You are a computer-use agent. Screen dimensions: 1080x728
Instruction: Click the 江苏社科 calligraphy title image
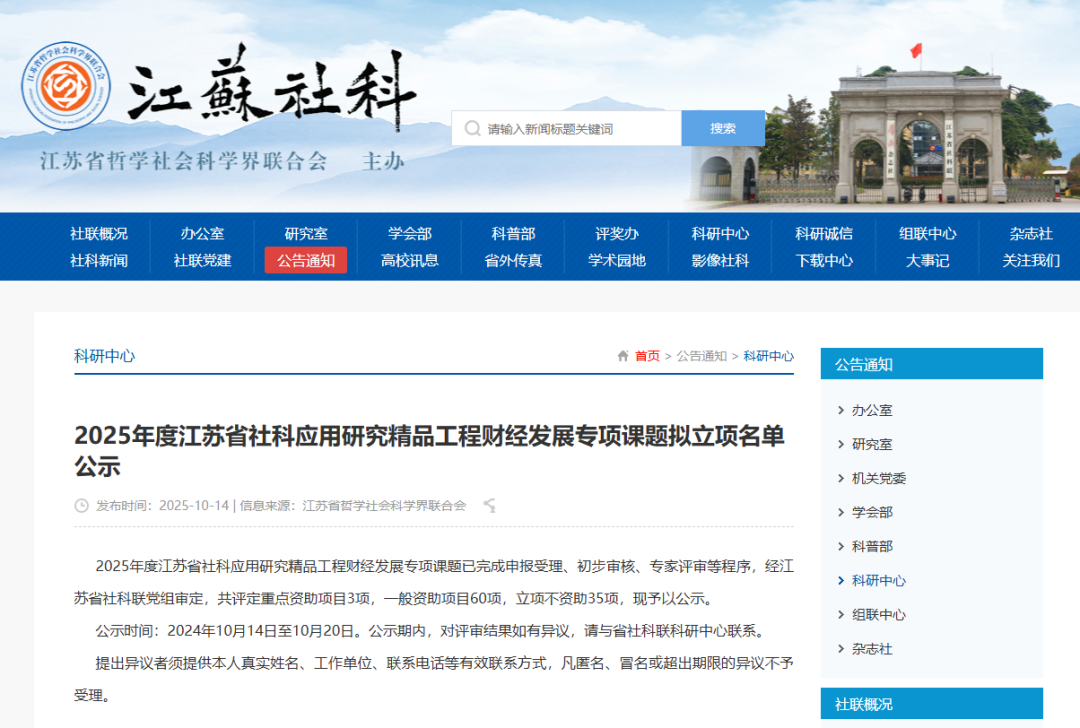(271, 88)
